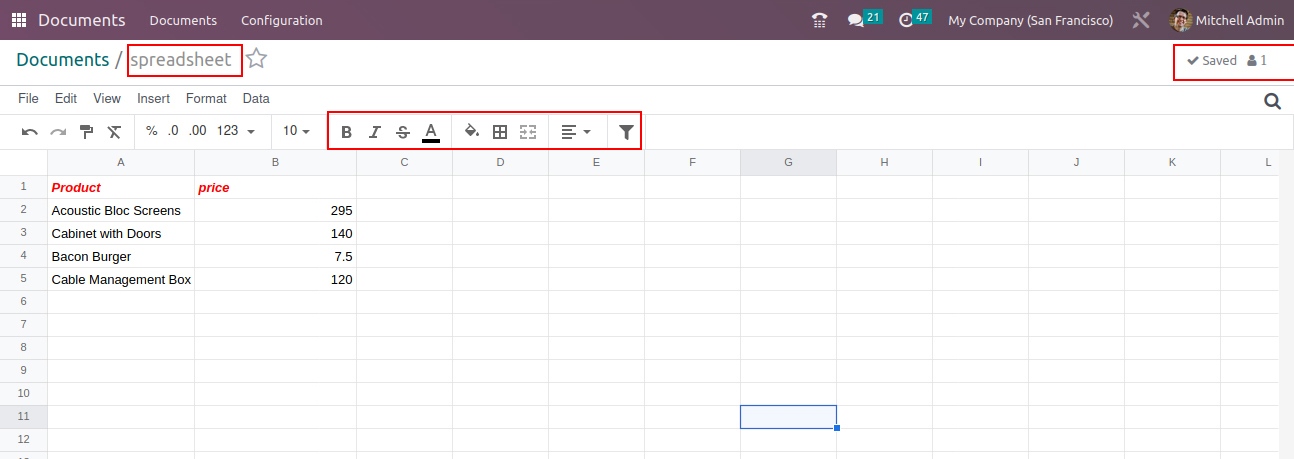
Task: Select row 11 header
Action: click(x=23, y=417)
